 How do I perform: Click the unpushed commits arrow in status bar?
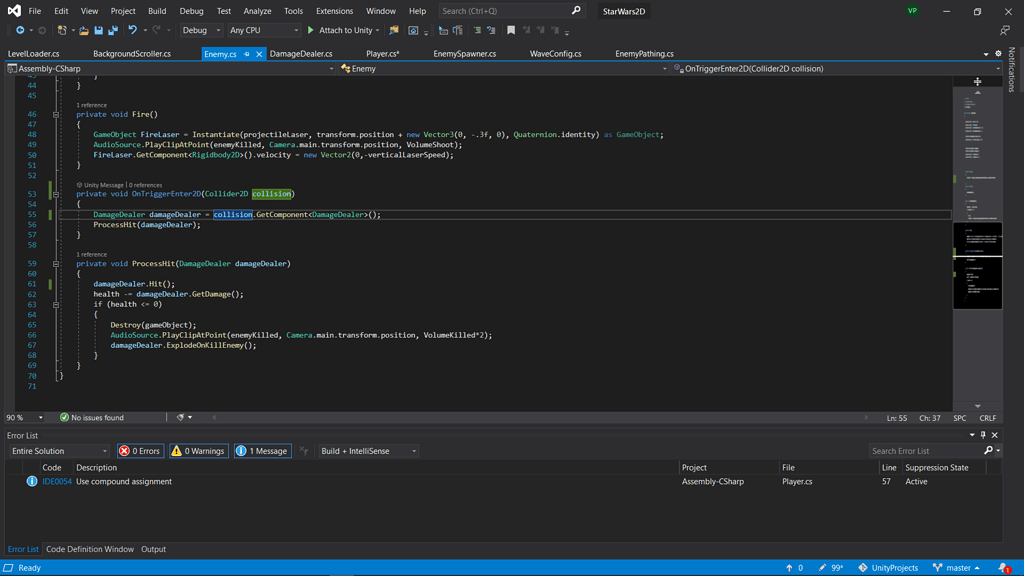pyautogui.click(x=789, y=568)
